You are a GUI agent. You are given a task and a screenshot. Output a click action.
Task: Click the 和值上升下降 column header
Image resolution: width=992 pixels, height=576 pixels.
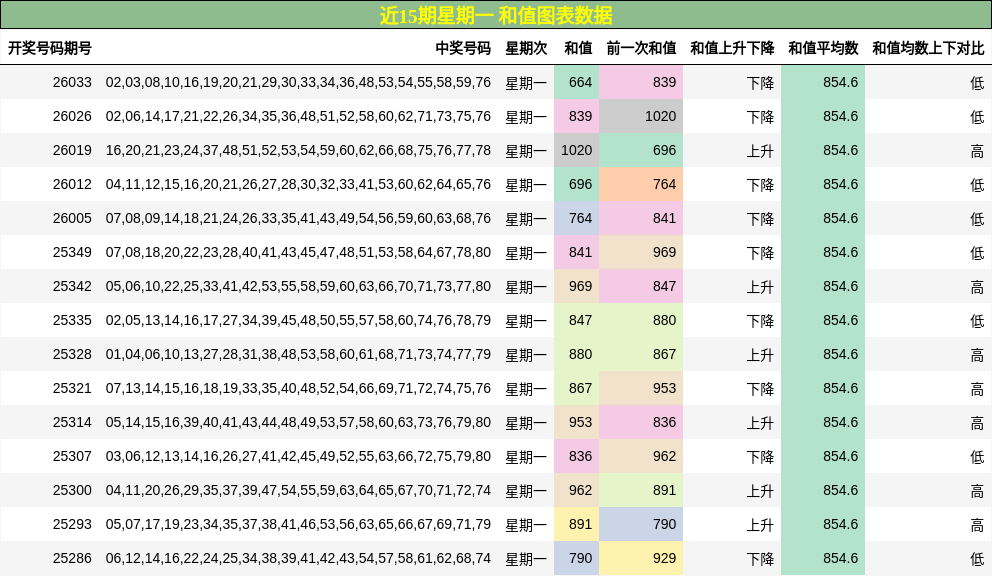[733, 46]
